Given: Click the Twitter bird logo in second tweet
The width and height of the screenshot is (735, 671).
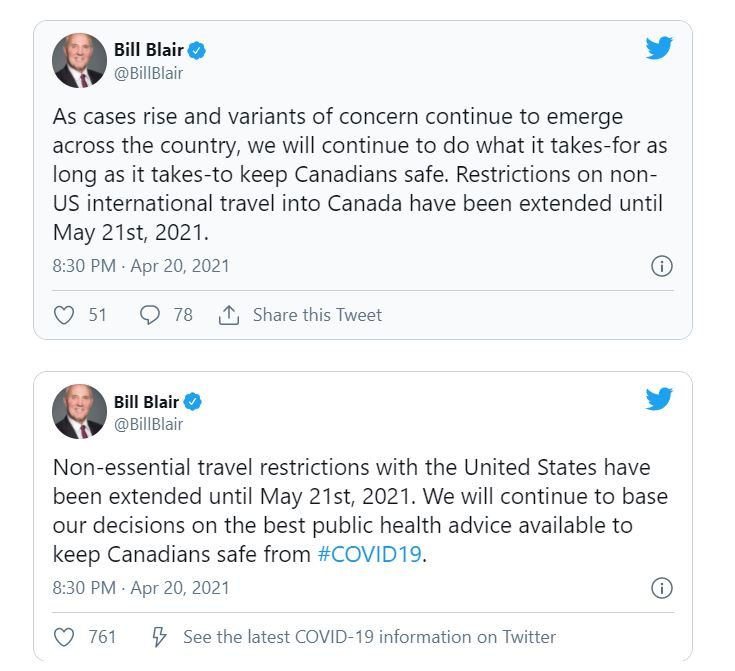Looking at the screenshot, I should coord(659,399).
